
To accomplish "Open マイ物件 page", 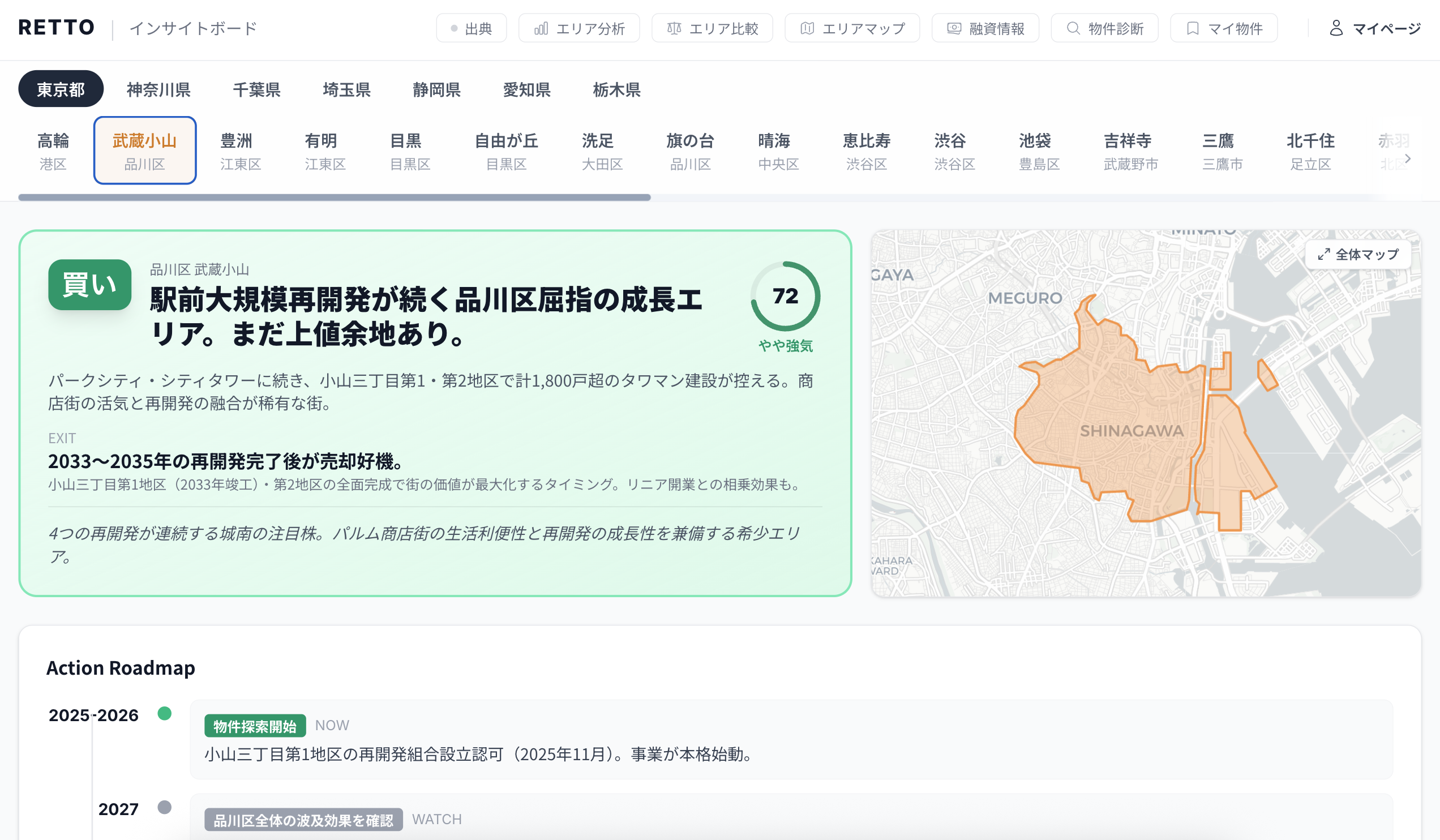I will [1224, 28].
